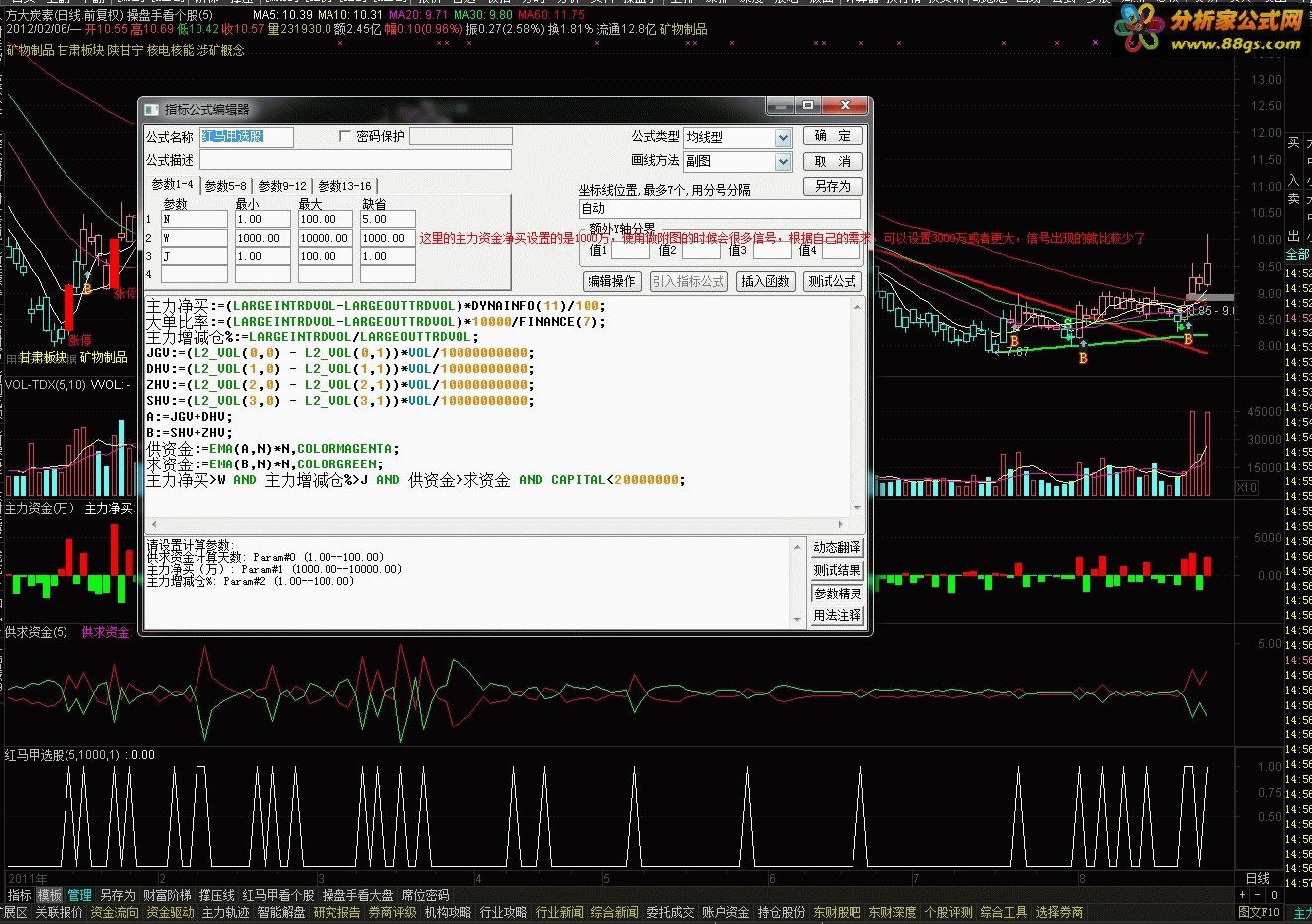
Task: Click the 公式描述 input field
Action: tap(355, 160)
